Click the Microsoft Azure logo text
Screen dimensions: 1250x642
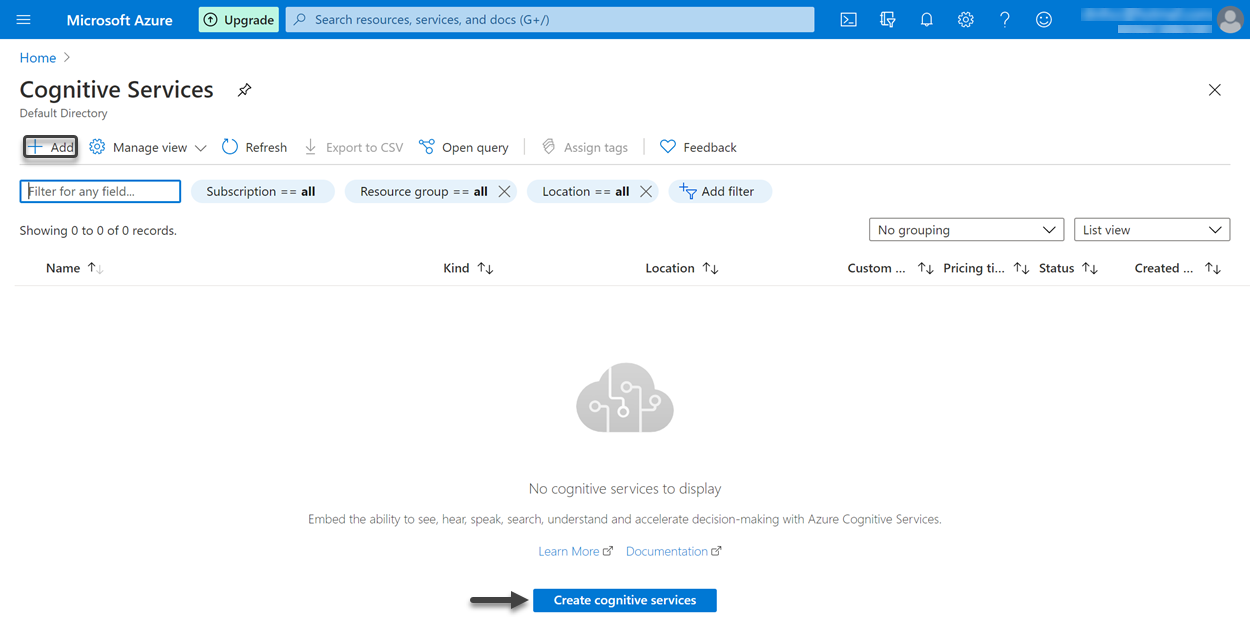119,20
